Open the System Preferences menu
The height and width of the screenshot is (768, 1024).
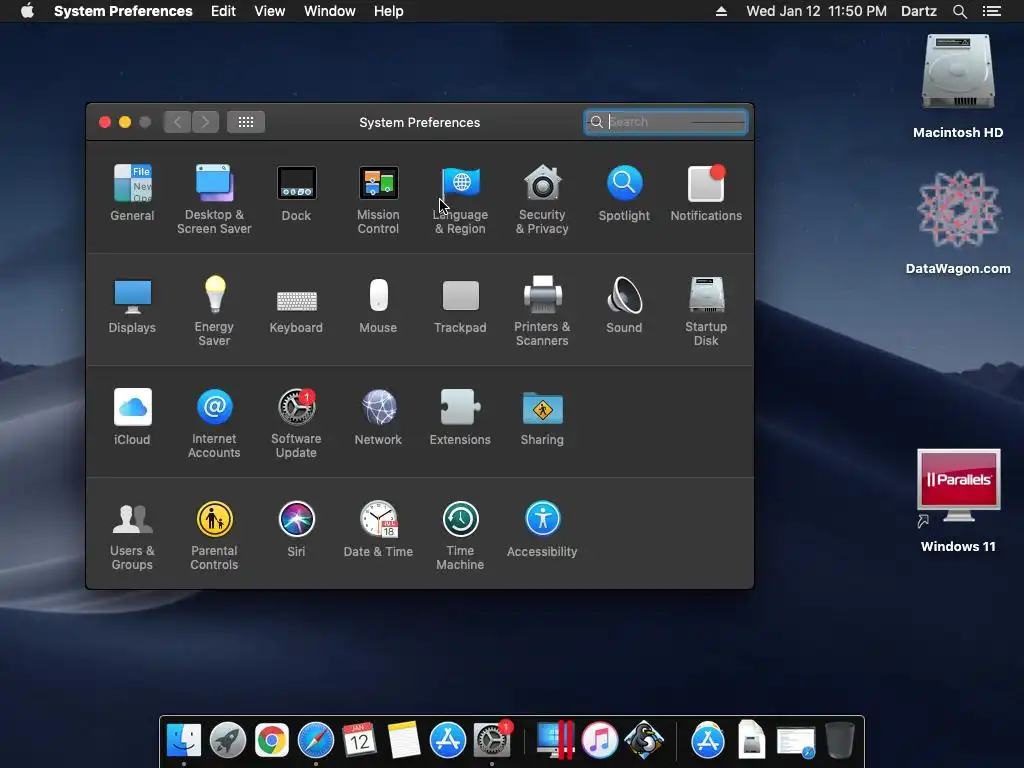tap(123, 11)
